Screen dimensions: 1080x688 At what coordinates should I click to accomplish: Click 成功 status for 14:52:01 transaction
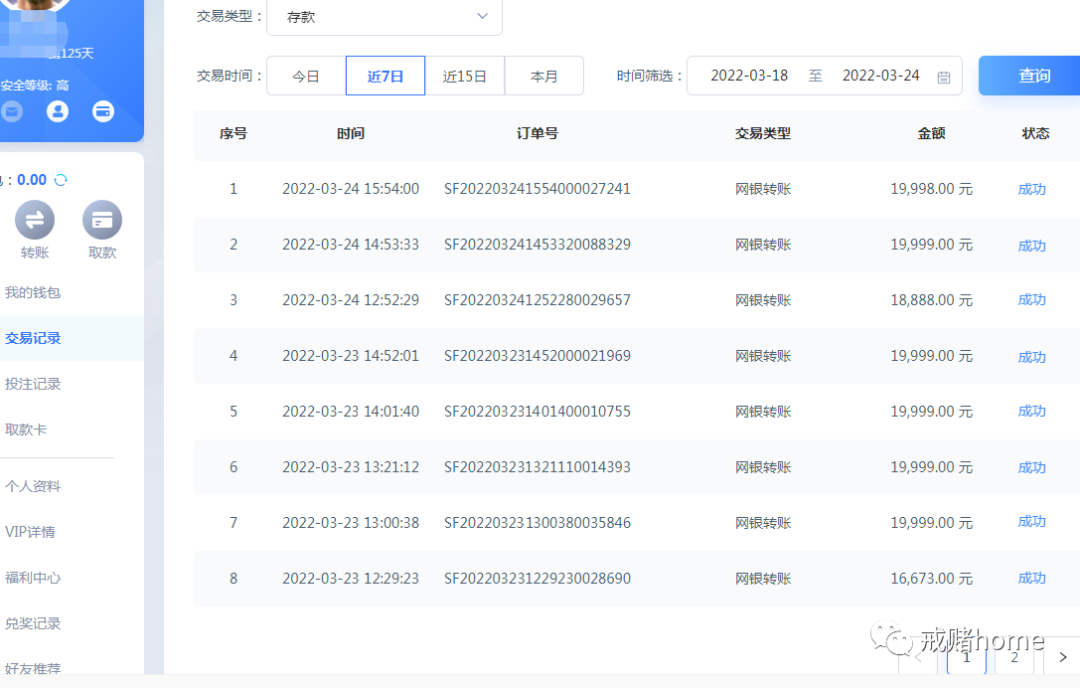[x=1032, y=357]
